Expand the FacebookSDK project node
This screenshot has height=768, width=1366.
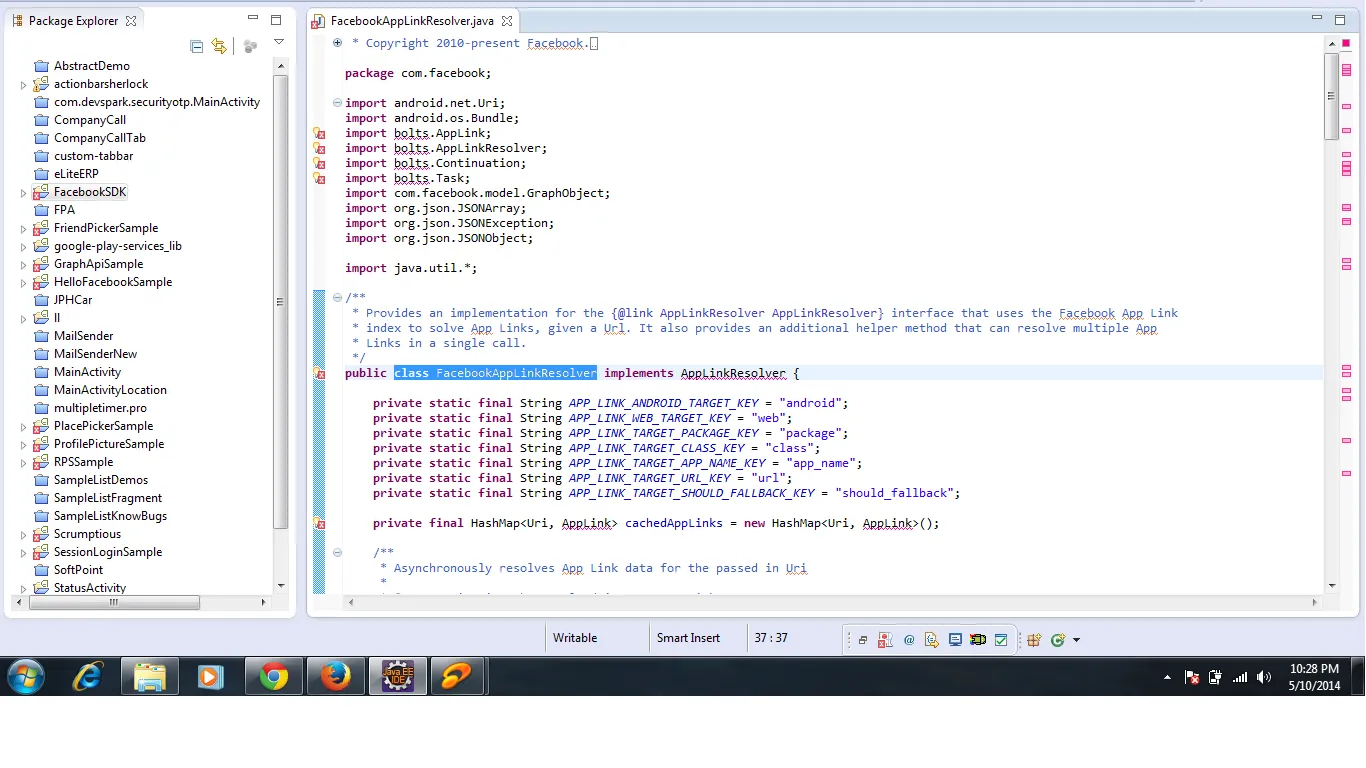tap(24, 193)
